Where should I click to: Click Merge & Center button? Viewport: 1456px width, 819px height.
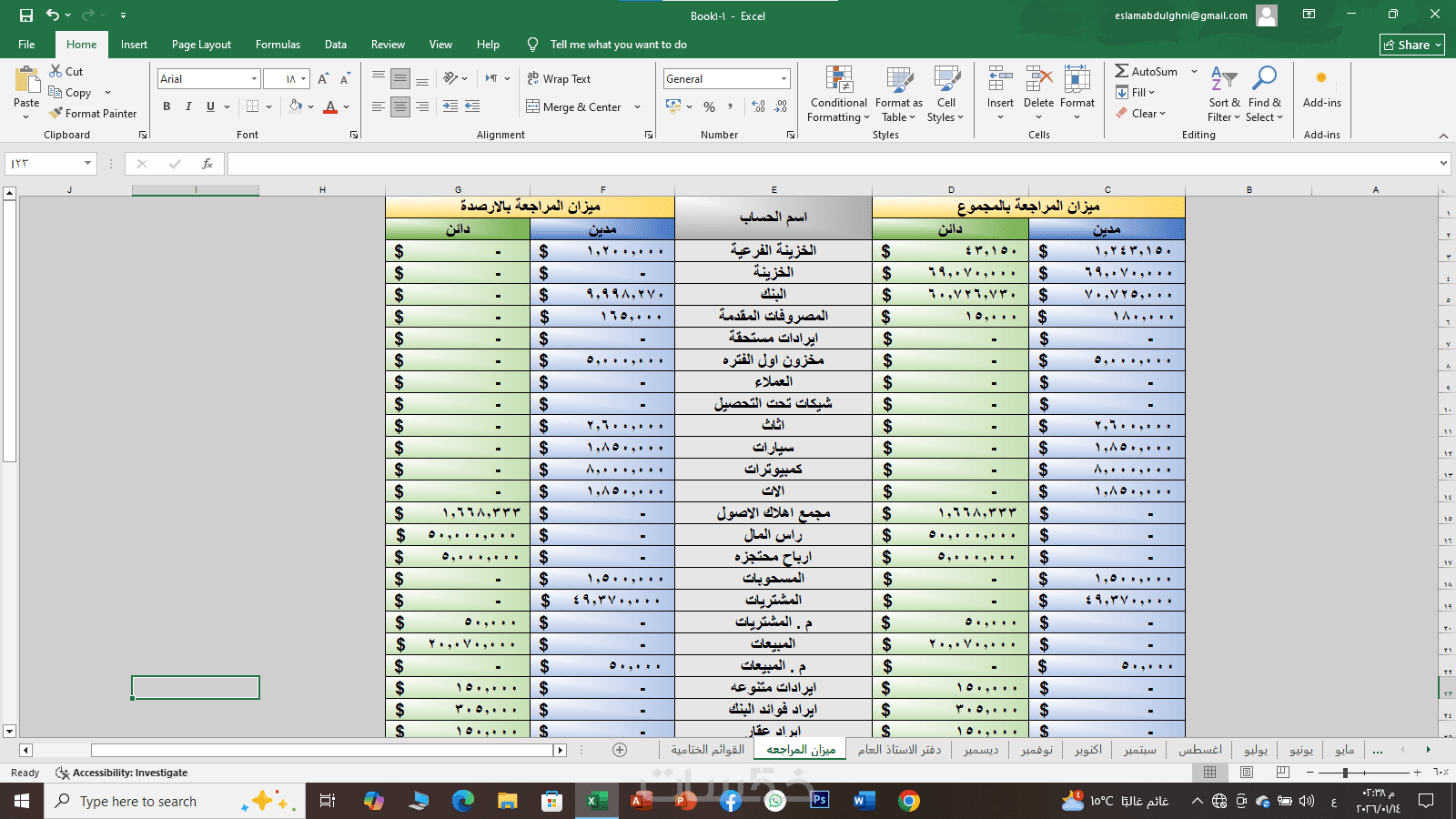coord(574,106)
